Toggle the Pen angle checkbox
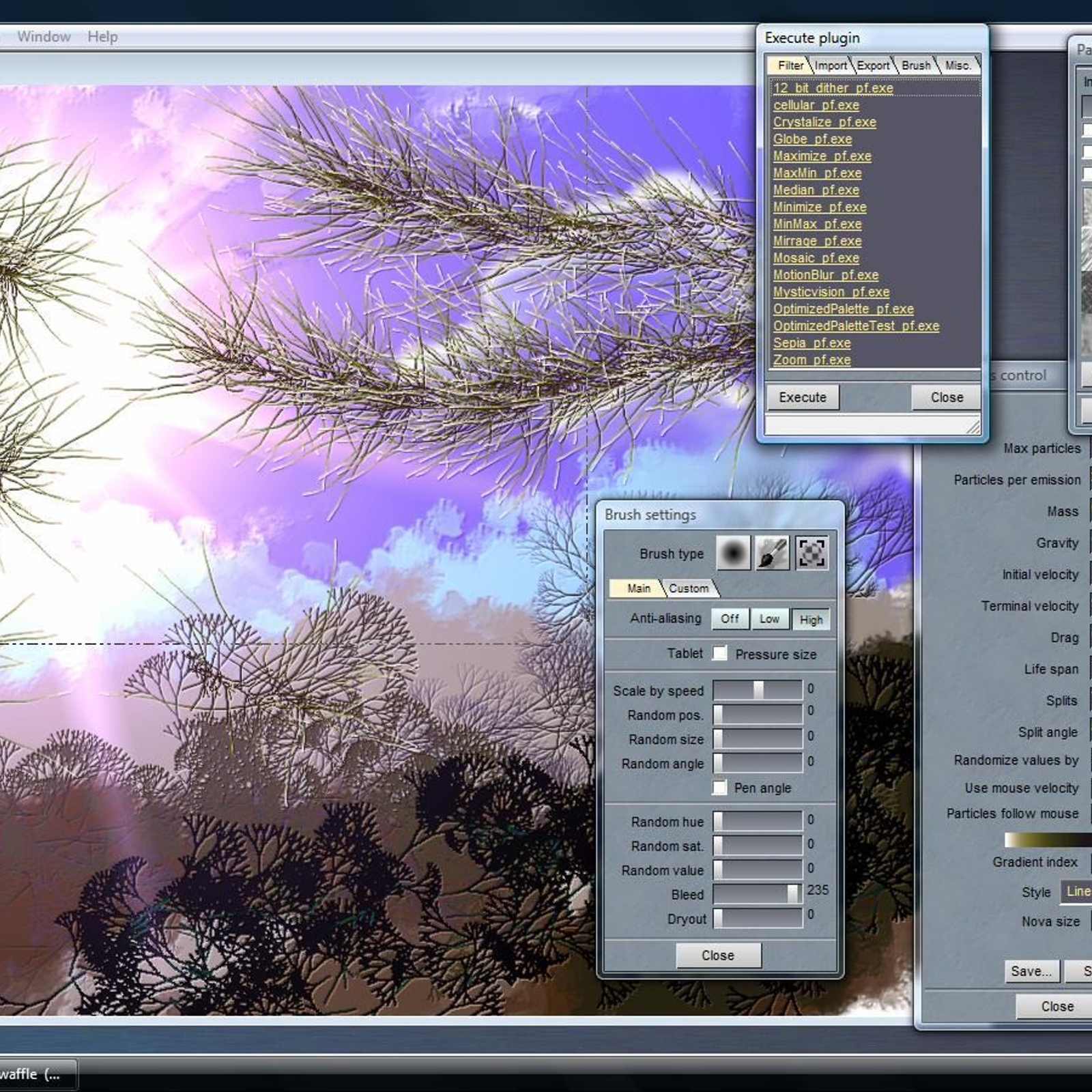Image resolution: width=1092 pixels, height=1092 pixels. click(720, 788)
